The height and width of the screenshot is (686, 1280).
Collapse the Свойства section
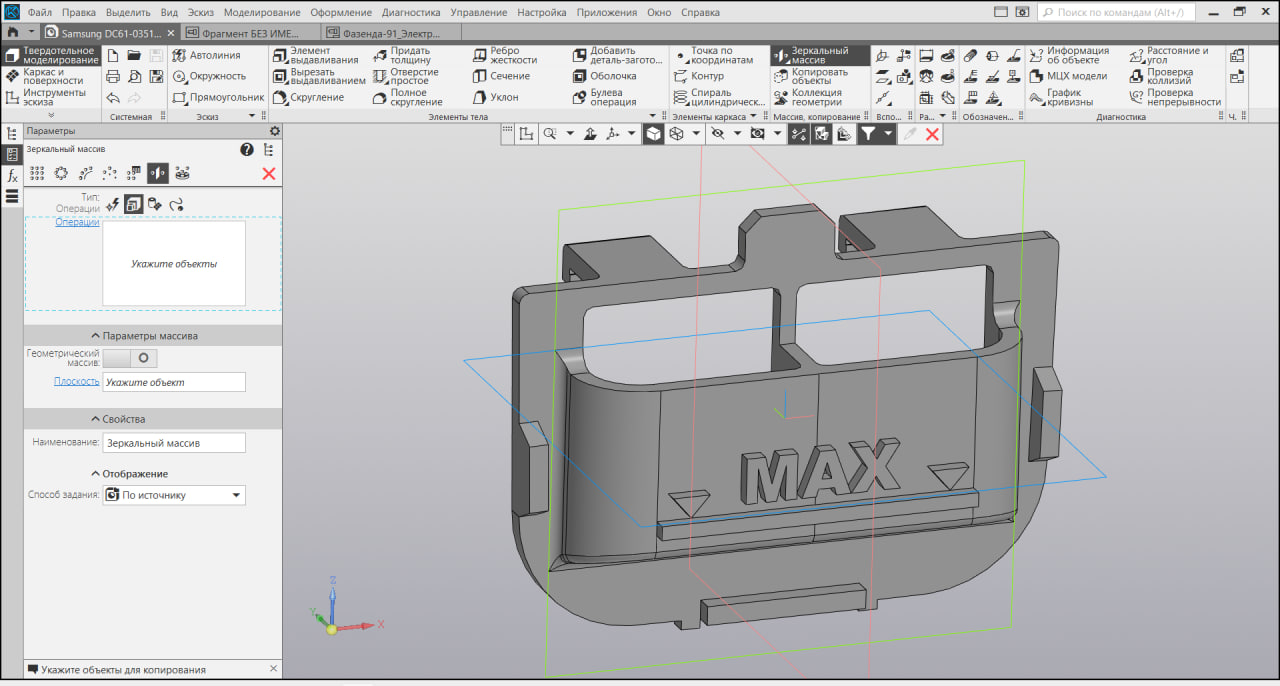click(118, 419)
